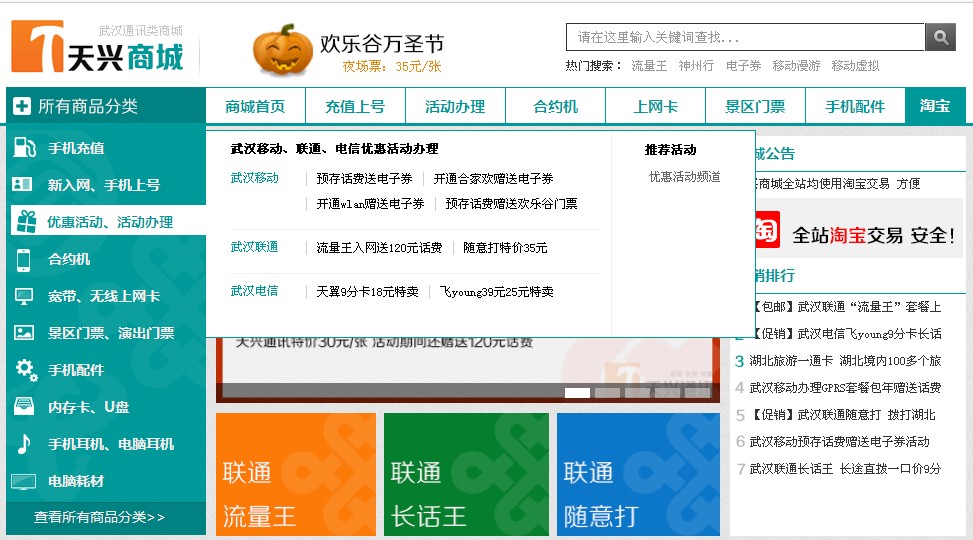Click the phone icon beside 合约机
The image size is (973, 540).
click(x=24, y=259)
